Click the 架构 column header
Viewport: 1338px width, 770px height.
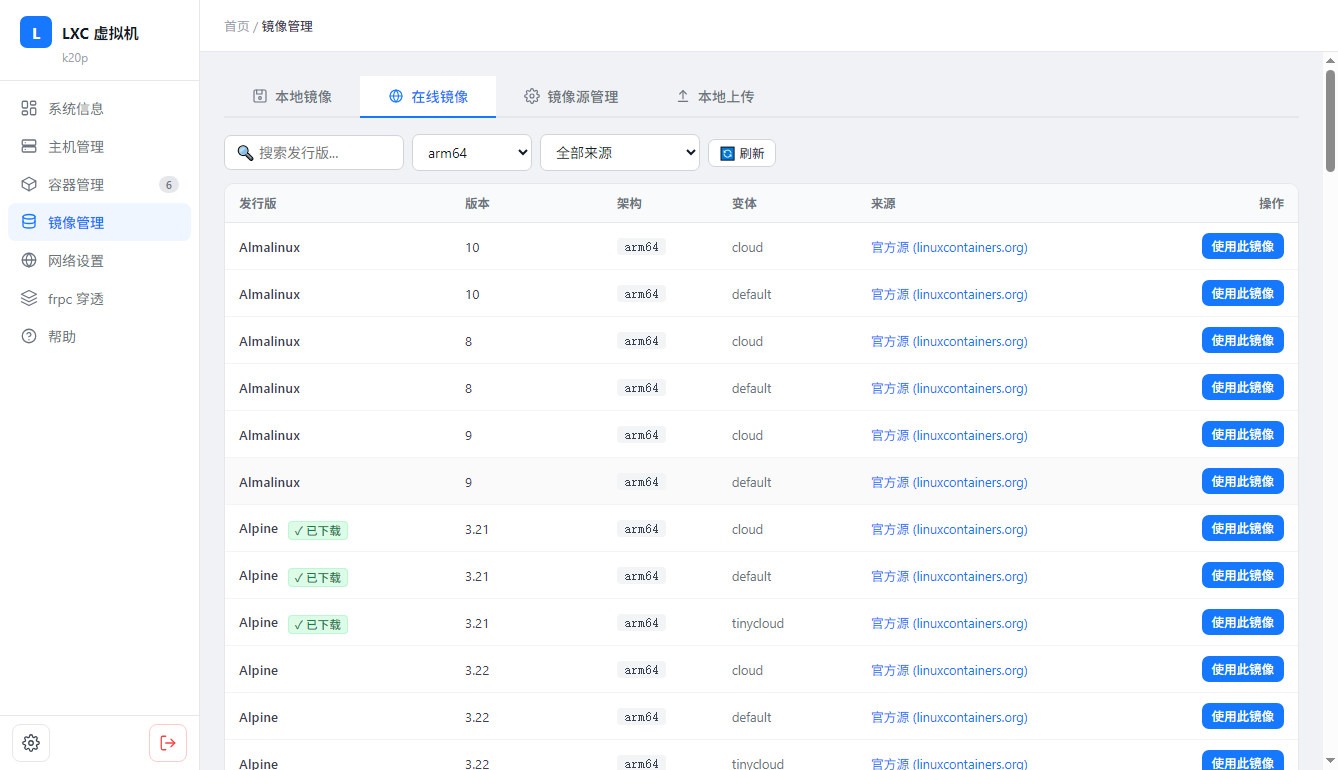point(629,203)
